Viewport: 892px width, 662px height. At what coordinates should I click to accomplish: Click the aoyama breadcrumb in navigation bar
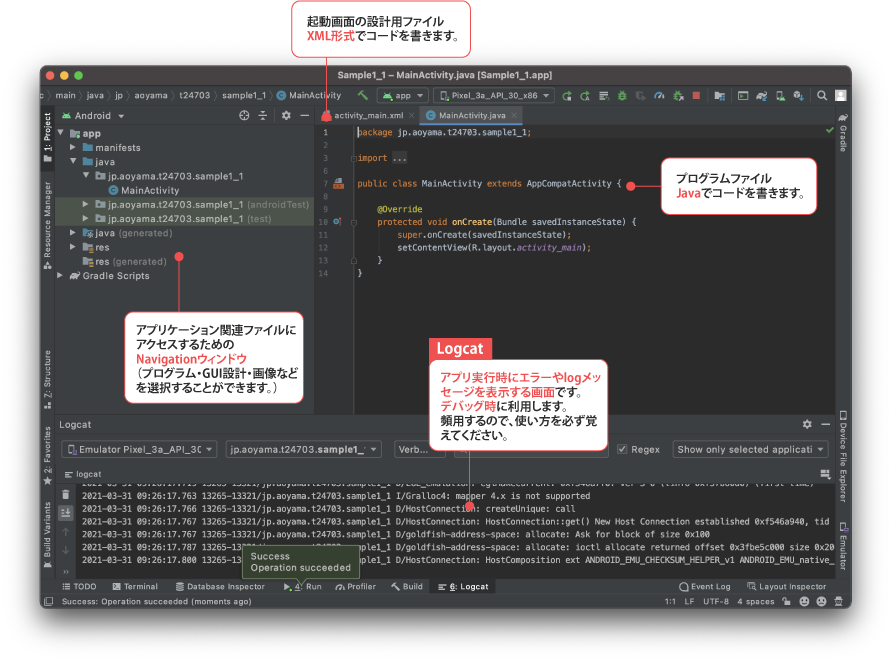151,96
